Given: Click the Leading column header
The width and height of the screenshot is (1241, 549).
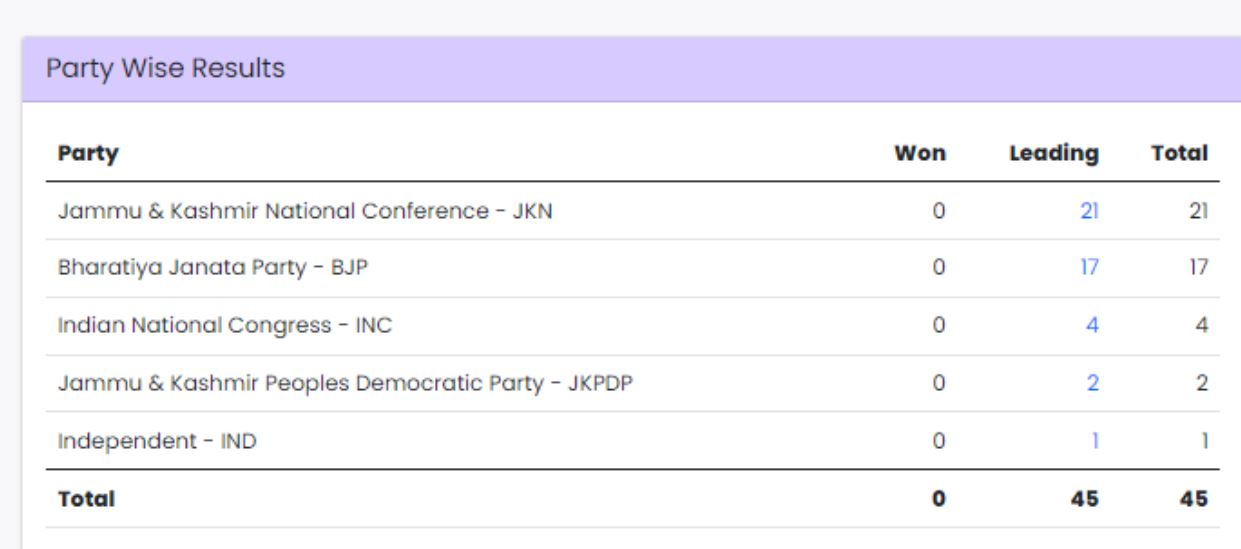Looking at the screenshot, I should coord(1053,154).
